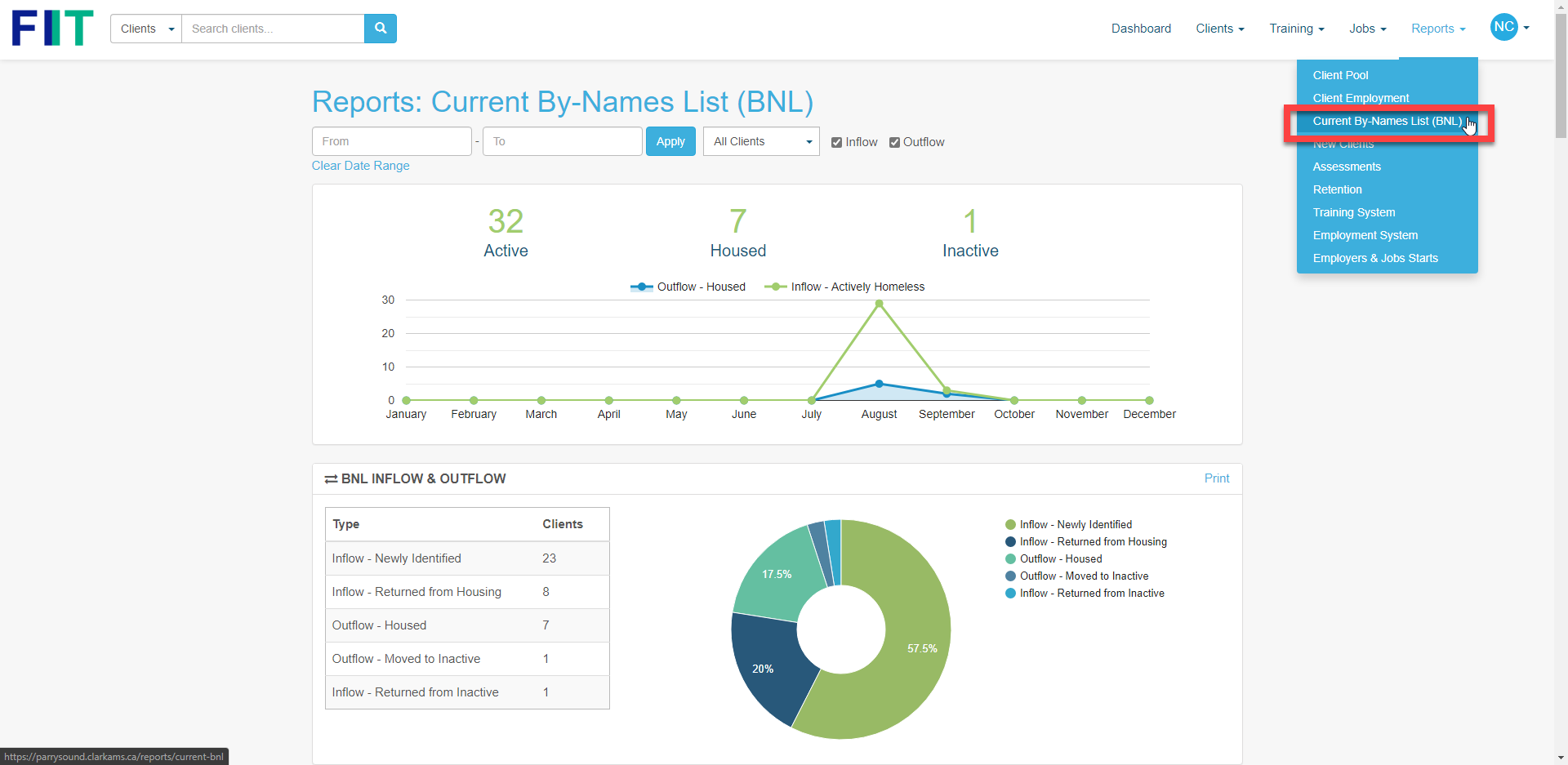Open the NC user avatar menu
Image resolution: width=1568 pixels, height=765 pixels.
point(1508,28)
